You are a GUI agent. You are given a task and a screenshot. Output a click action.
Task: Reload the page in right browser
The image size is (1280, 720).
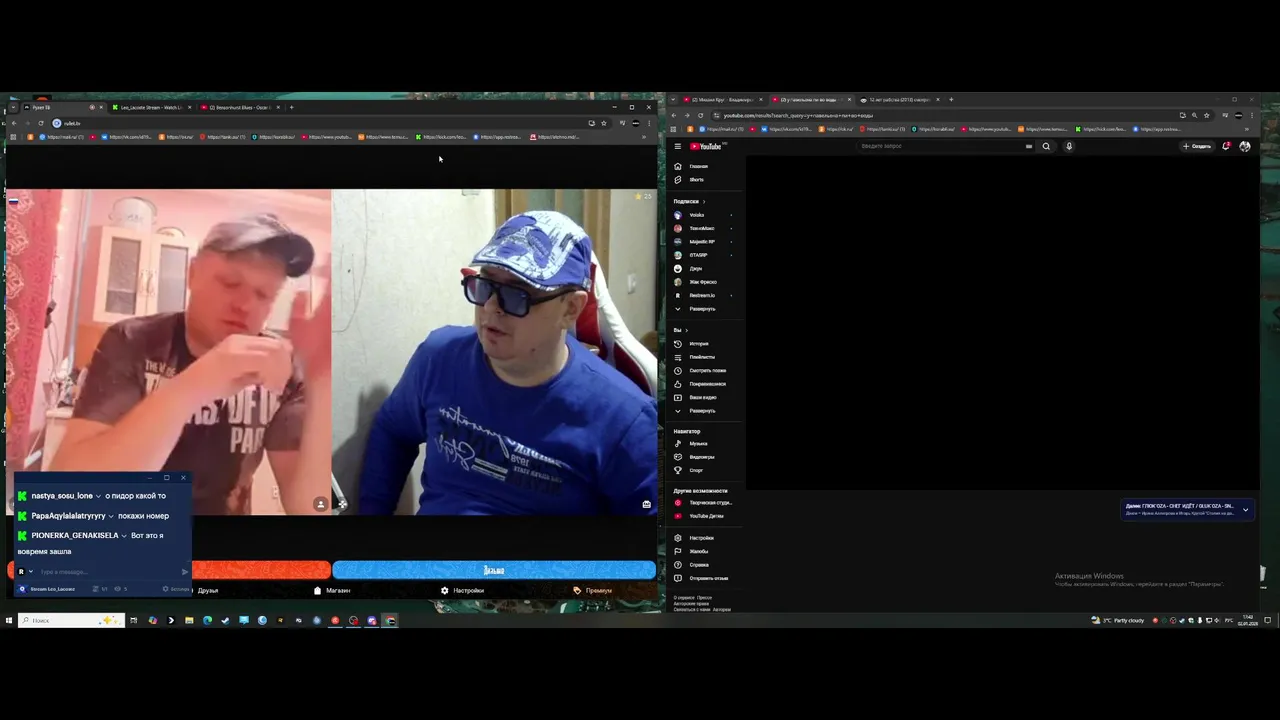point(700,116)
